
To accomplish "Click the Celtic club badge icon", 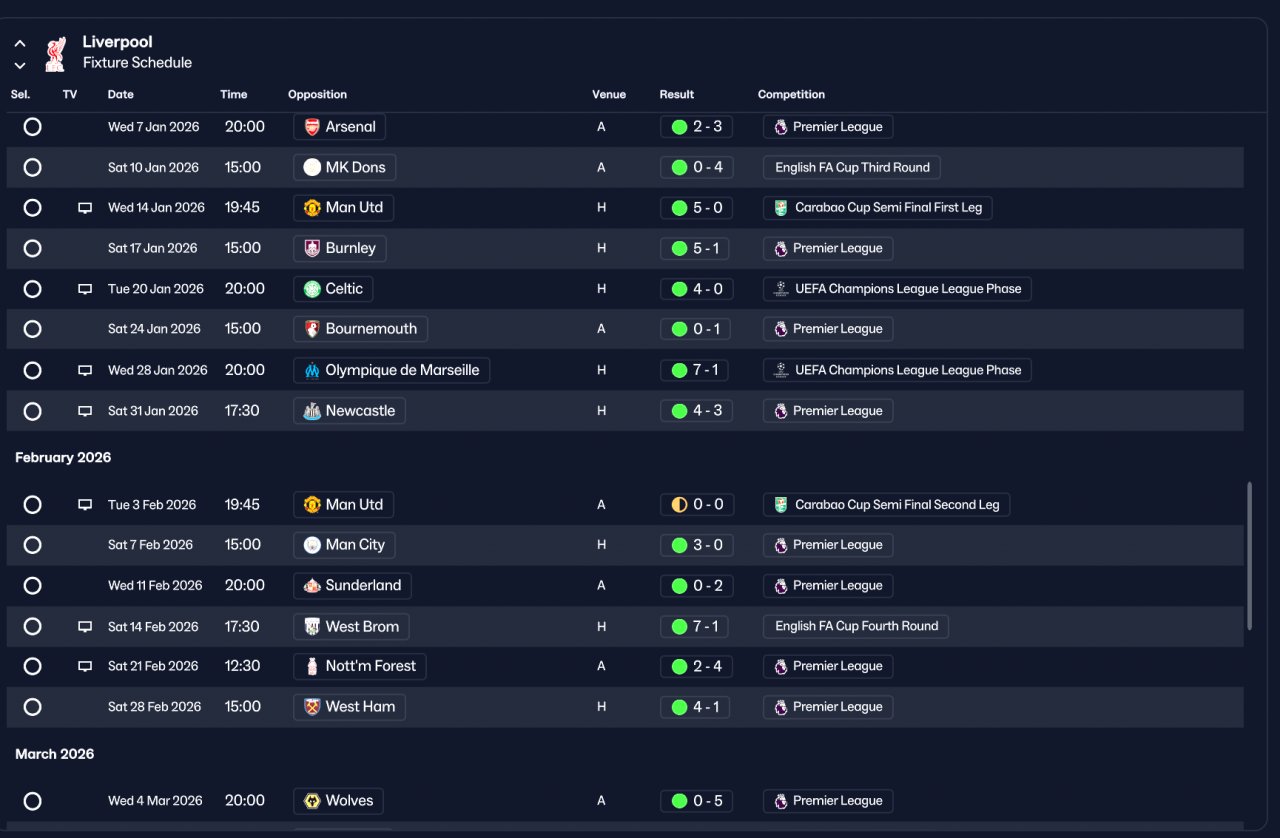I will (x=312, y=289).
